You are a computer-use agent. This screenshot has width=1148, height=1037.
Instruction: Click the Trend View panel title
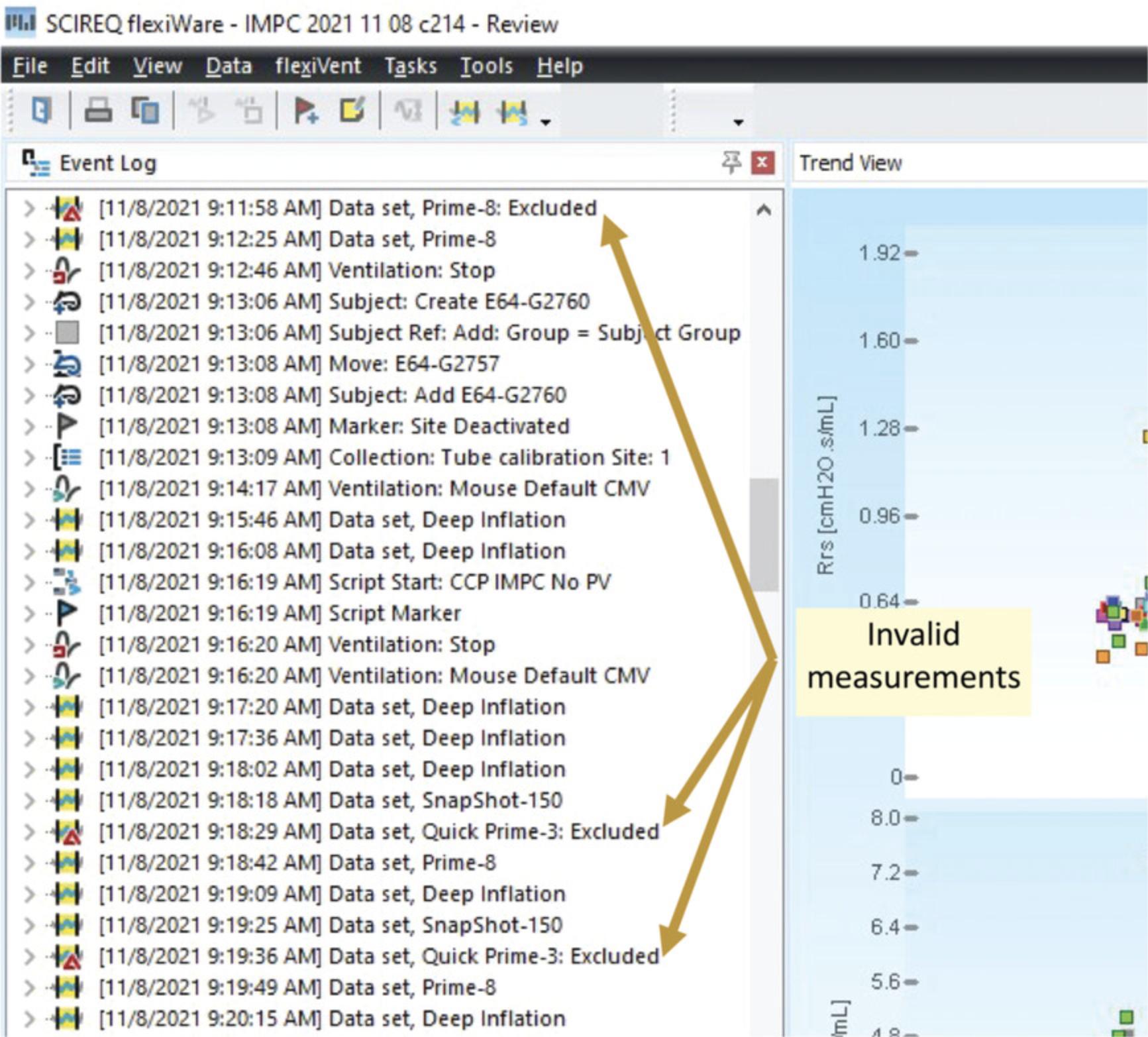pos(851,162)
